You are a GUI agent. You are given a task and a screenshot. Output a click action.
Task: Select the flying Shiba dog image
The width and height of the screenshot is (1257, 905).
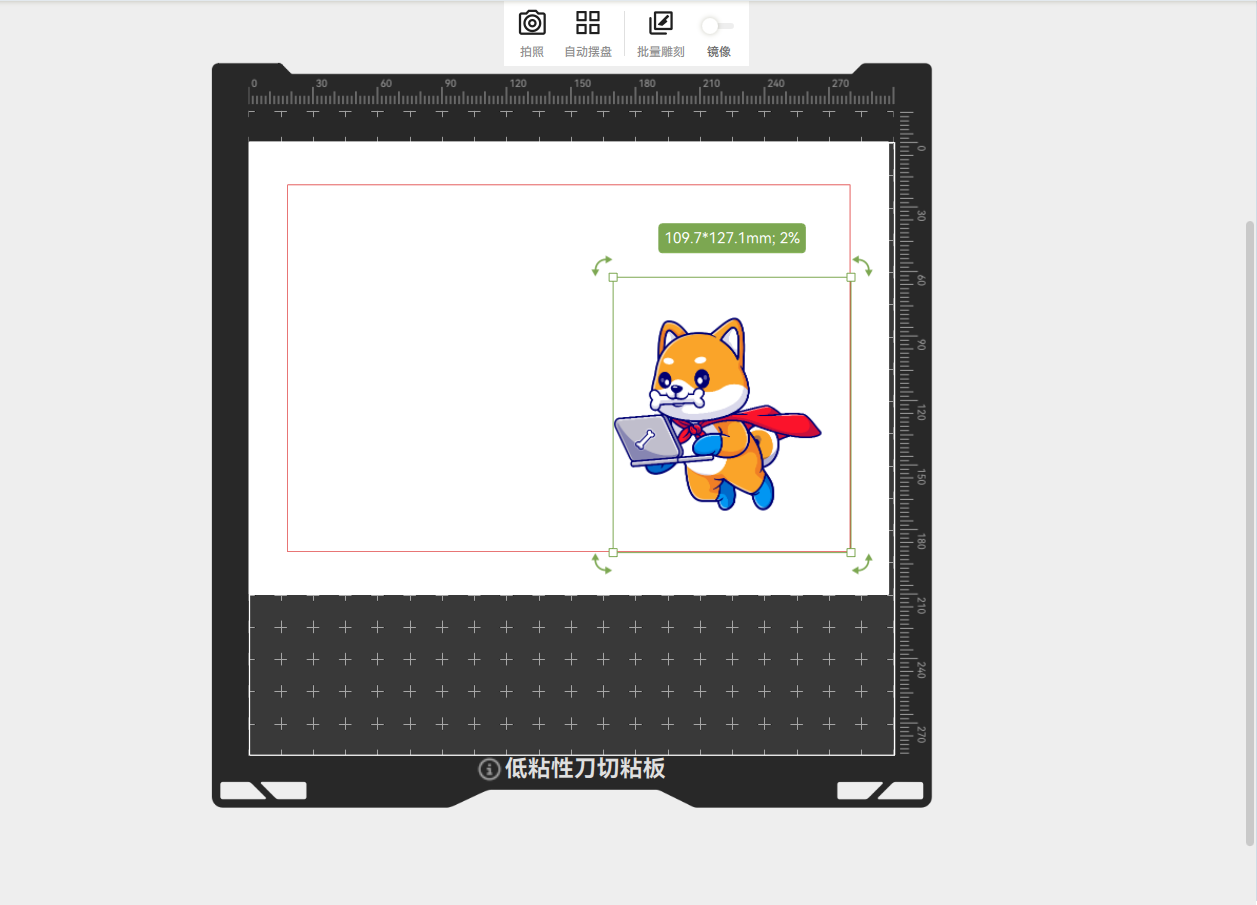717,414
